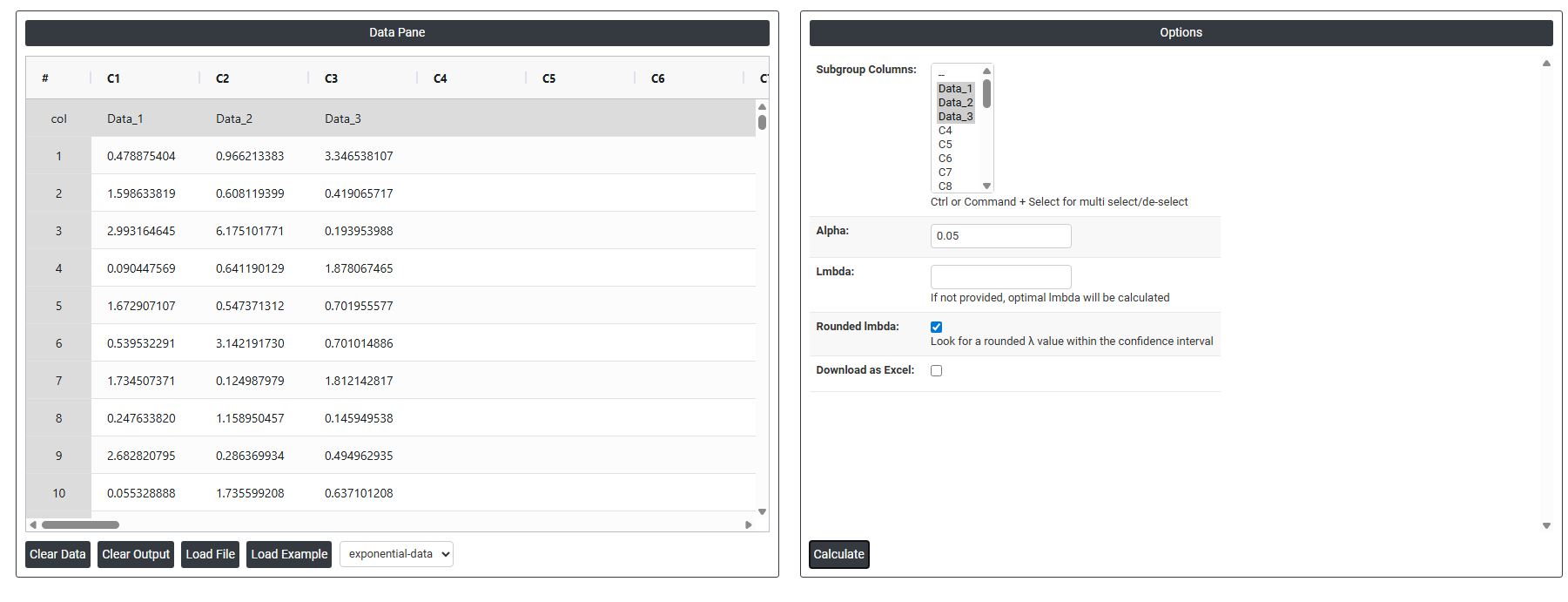Select C4 in Subgroup Columns list
This screenshot has height=602, width=1568.
946,131
